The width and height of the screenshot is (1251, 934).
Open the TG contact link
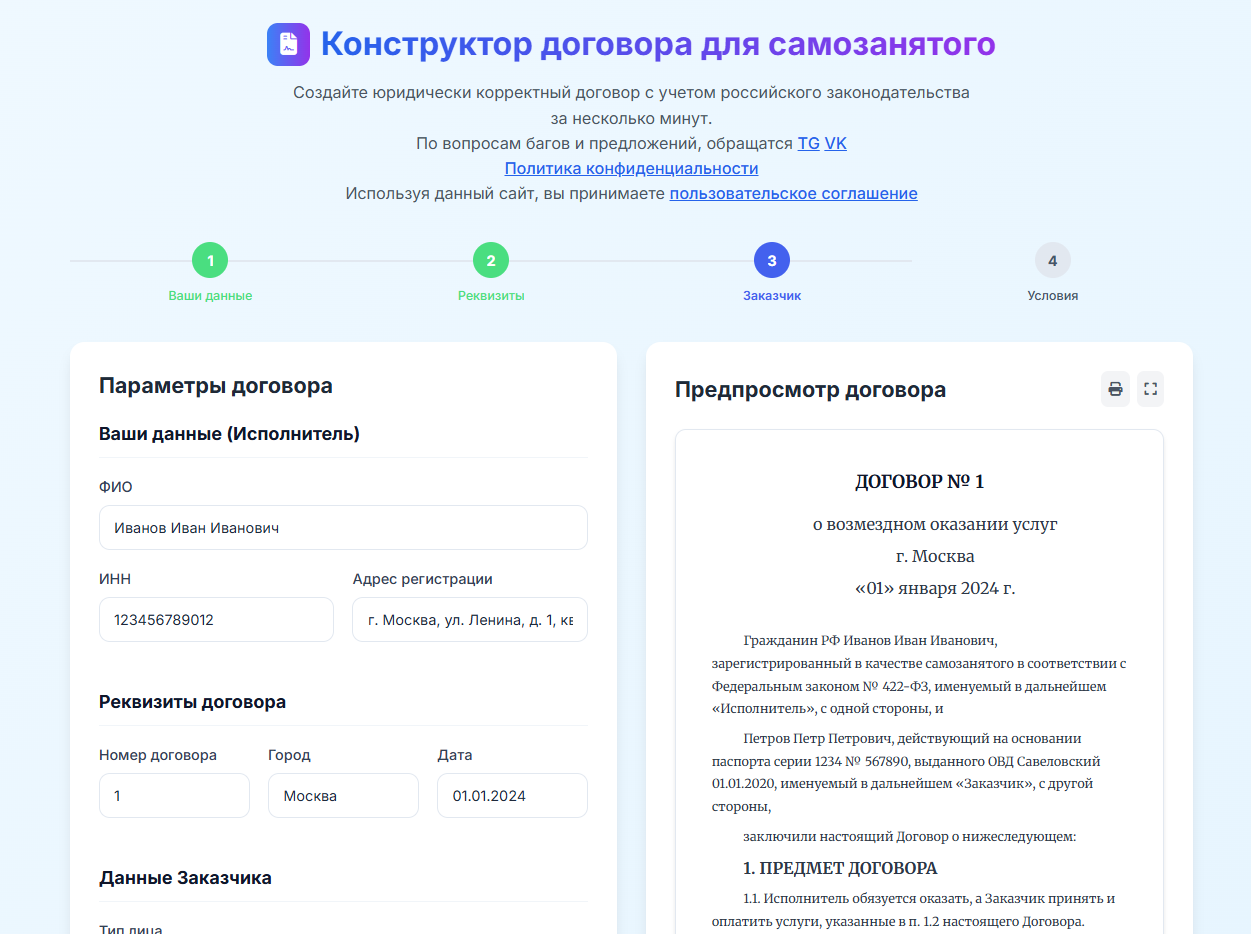coord(808,143)
